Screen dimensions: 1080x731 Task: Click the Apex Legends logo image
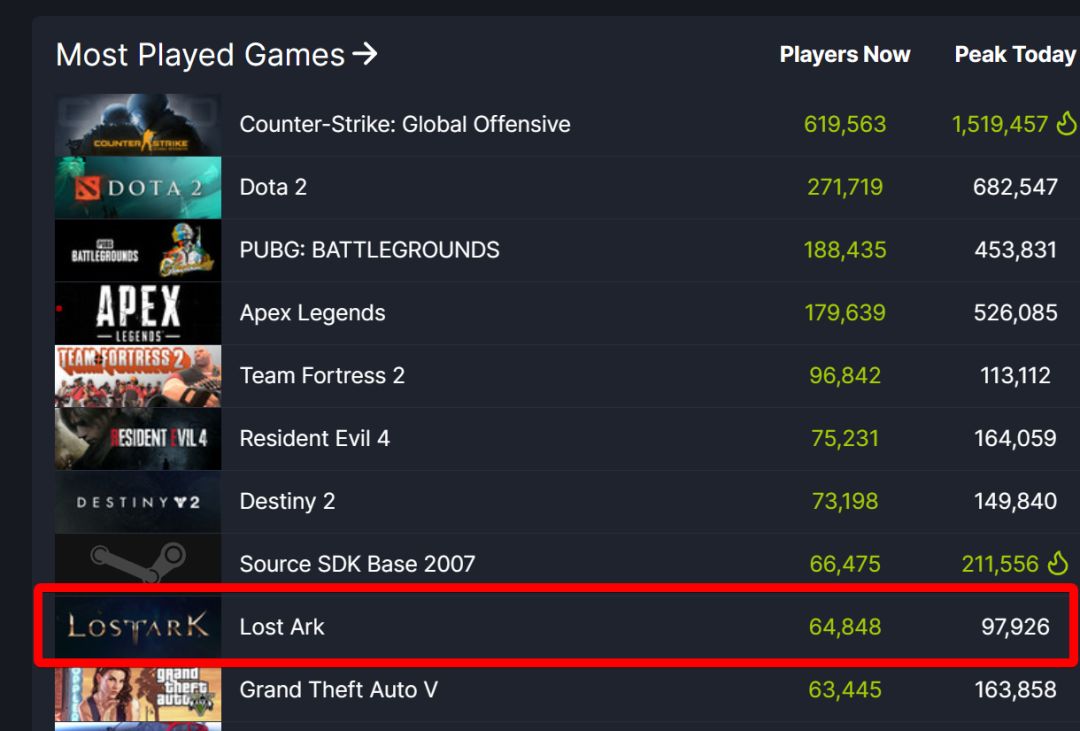pos(138,313)
